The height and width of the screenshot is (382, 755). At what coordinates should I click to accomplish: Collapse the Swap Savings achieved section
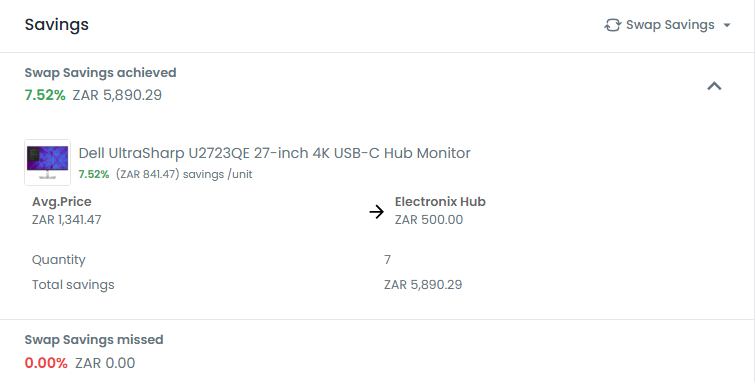click(x=714, y=86)
